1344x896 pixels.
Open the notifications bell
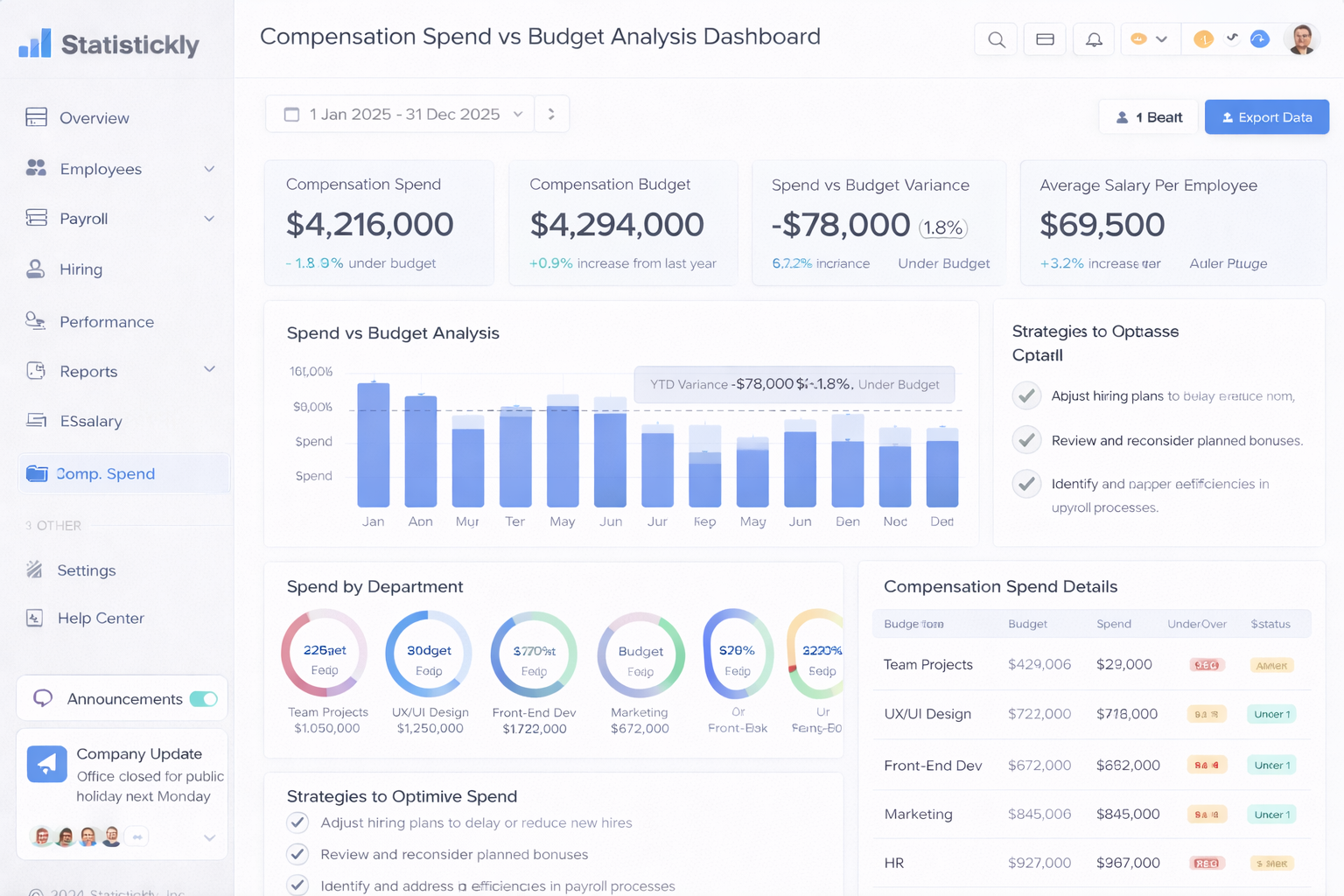[1094, 38]
